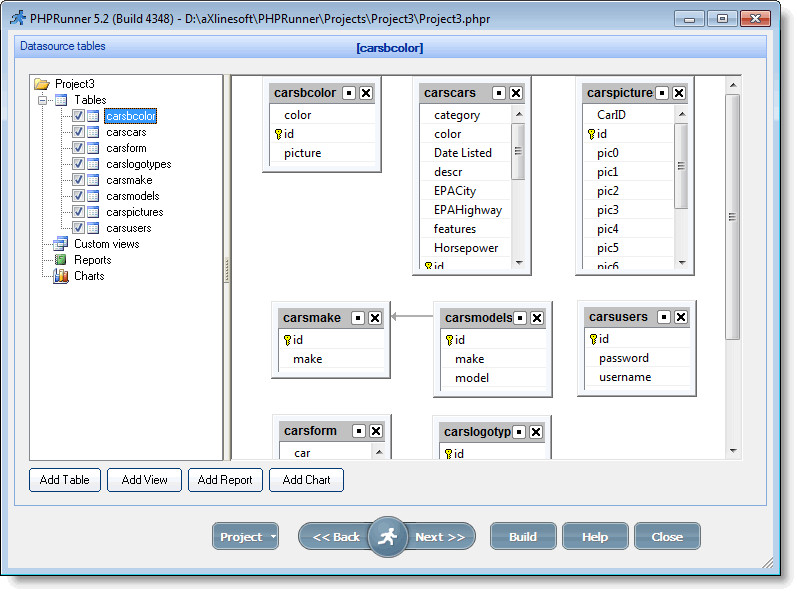Minimize the carsusers table box

[664, 317]
